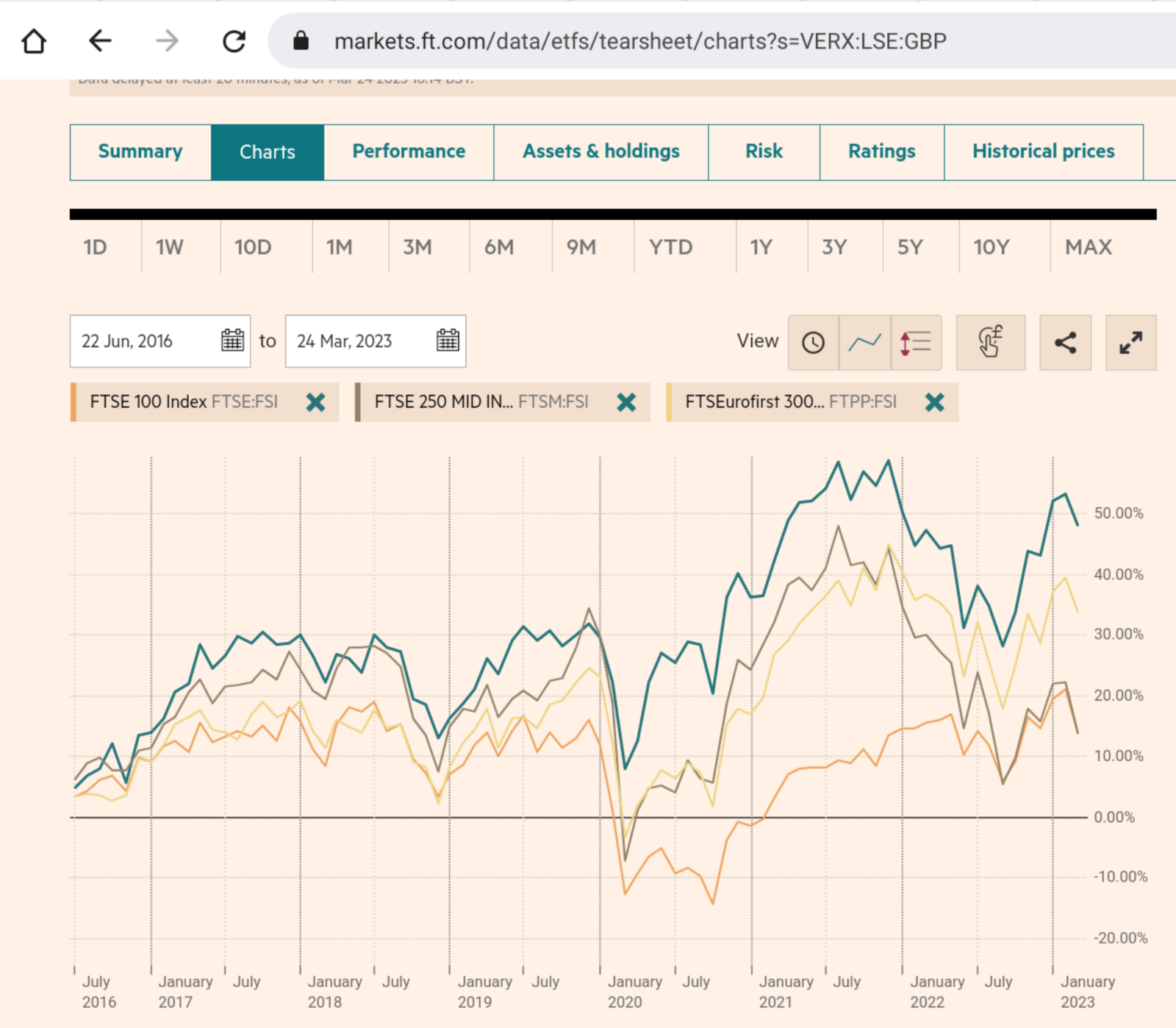Viewport: 1176px width, 1028px height.
Task: Open the Historical prices tab
Action: (x=1044, y=151)
